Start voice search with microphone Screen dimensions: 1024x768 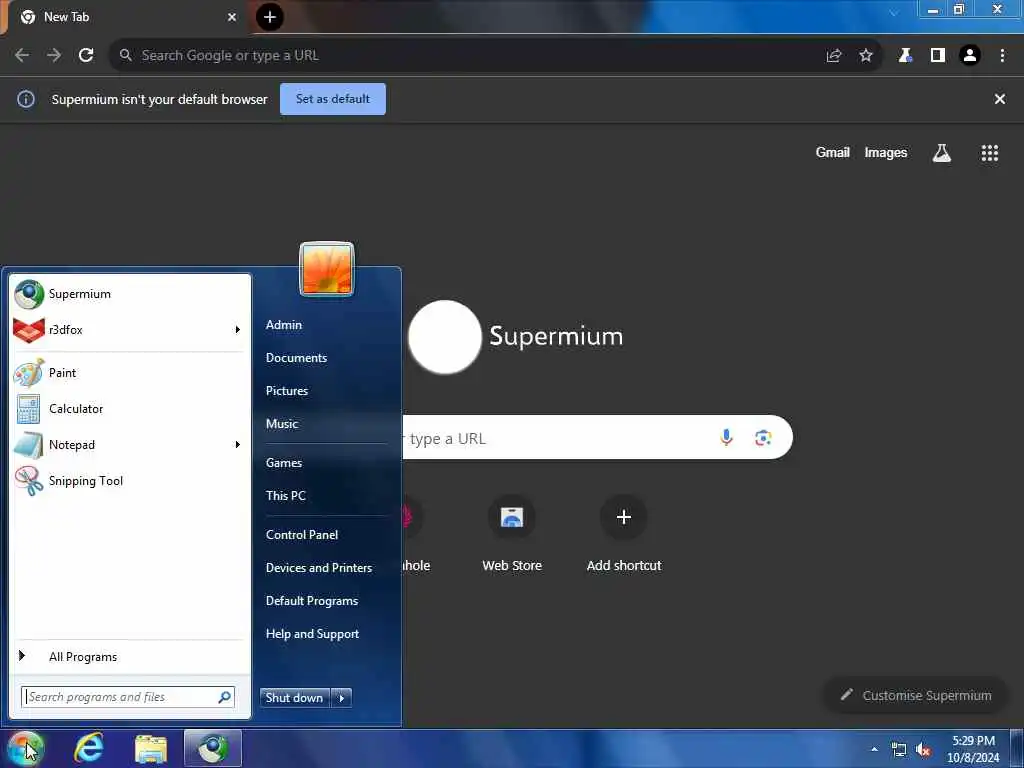pos(727,438)
